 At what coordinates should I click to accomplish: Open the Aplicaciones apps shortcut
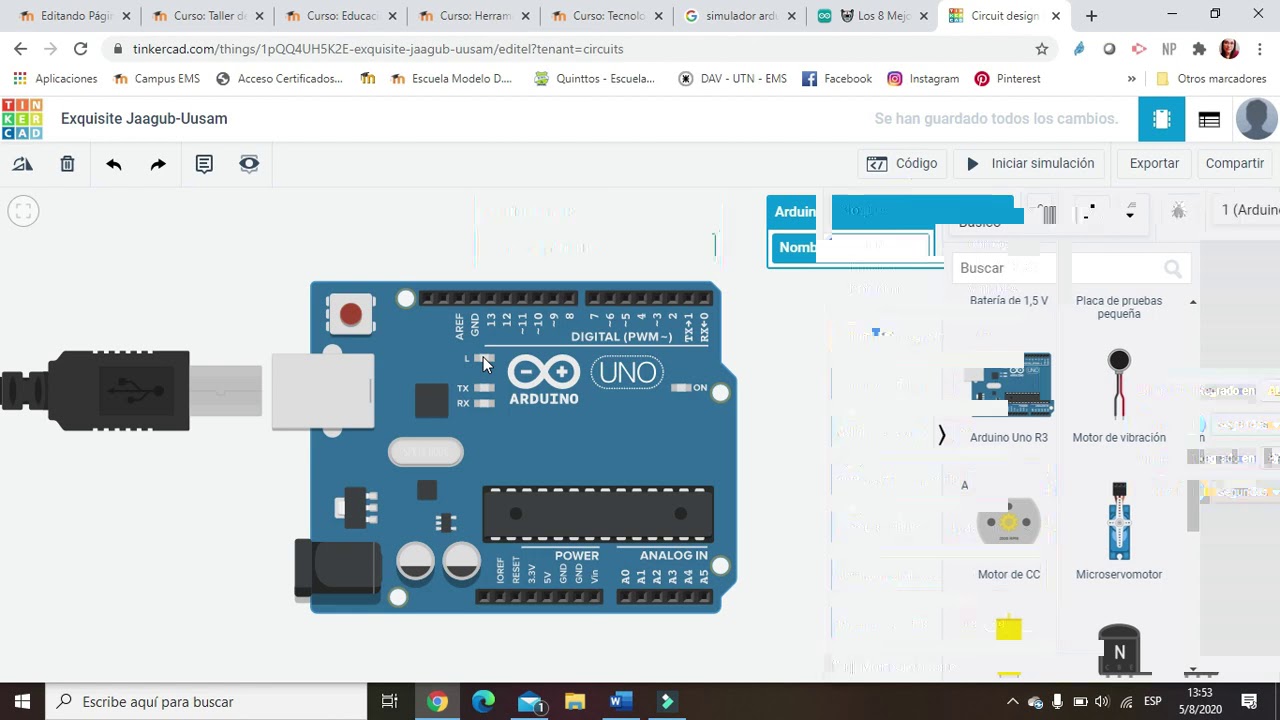(x=55, y=79)
